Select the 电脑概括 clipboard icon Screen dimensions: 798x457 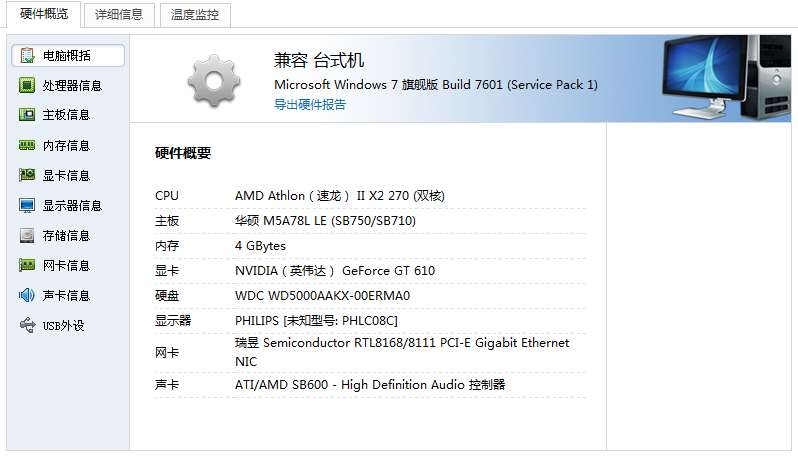click(x=27, y=55)
